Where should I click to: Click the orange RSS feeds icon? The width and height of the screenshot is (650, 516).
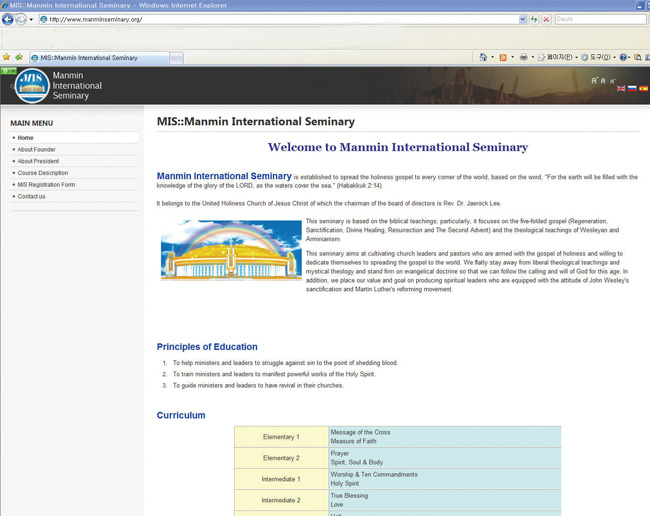coord(503,58)
